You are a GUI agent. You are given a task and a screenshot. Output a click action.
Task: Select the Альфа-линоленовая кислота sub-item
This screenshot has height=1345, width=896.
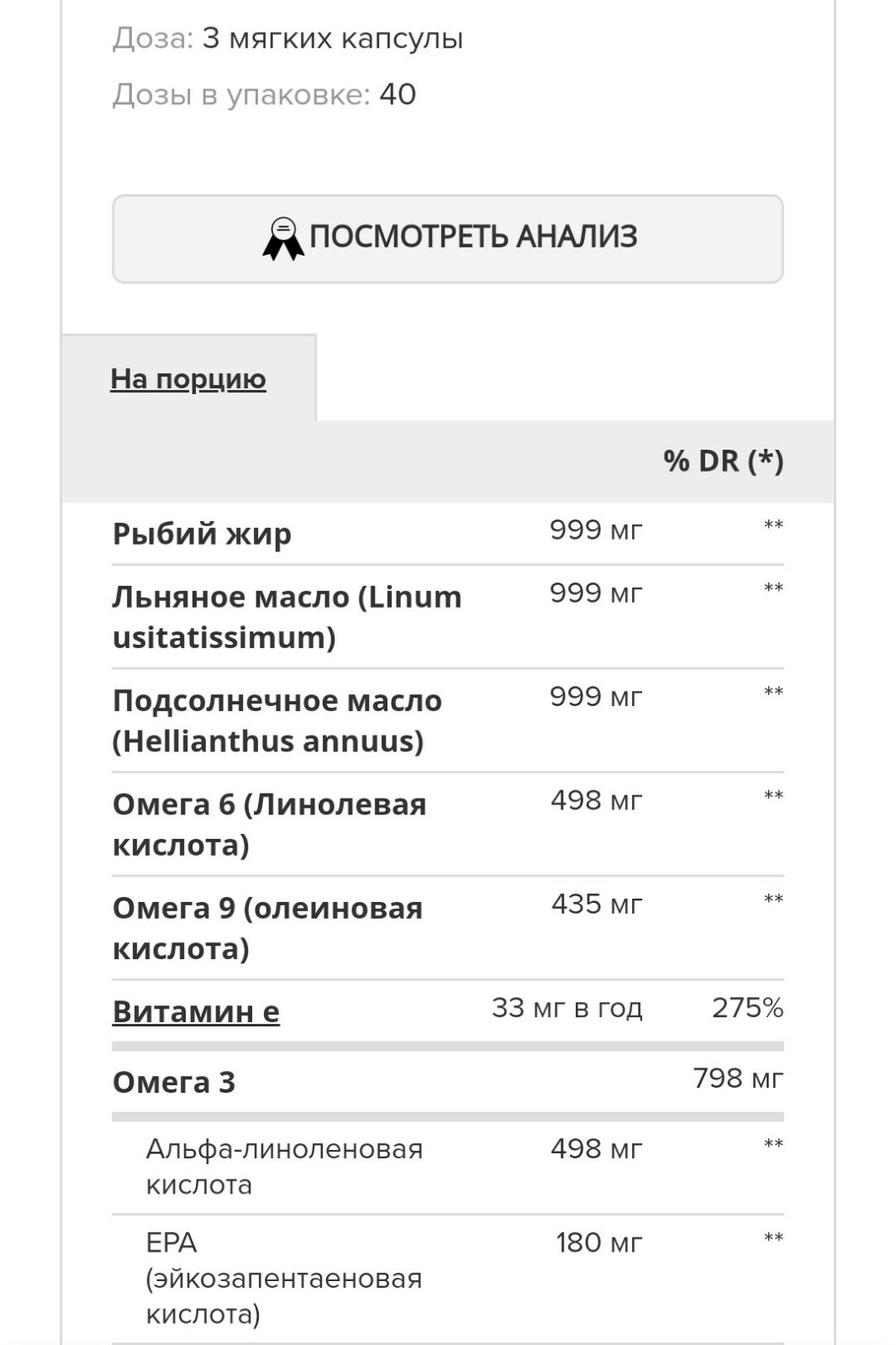tap(284, 1167)
